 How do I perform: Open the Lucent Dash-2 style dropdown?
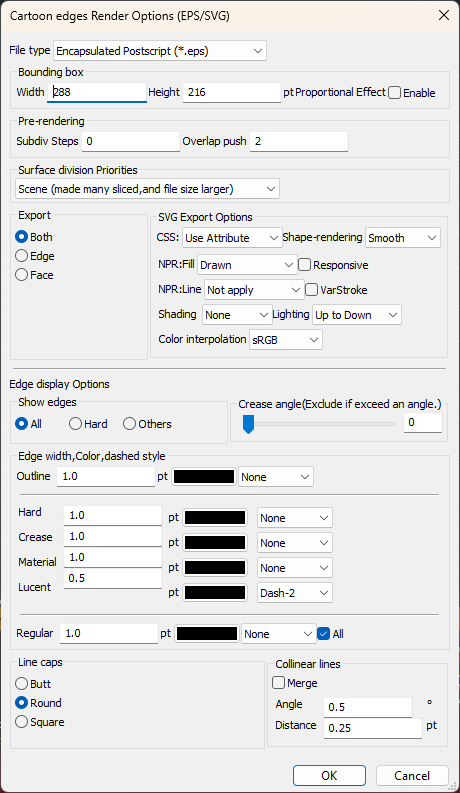coord(295,593)
